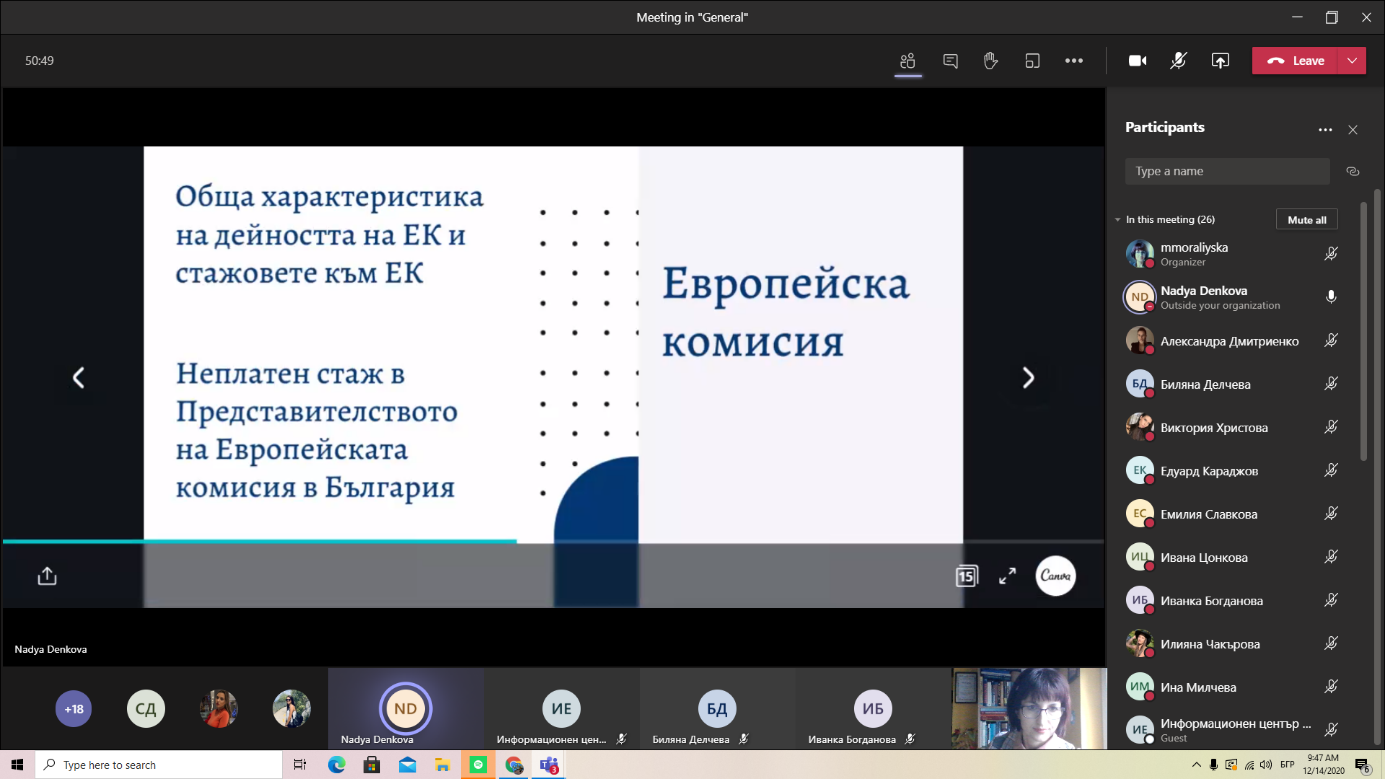Toggle the Show participants panel icon

pos(908,61)
